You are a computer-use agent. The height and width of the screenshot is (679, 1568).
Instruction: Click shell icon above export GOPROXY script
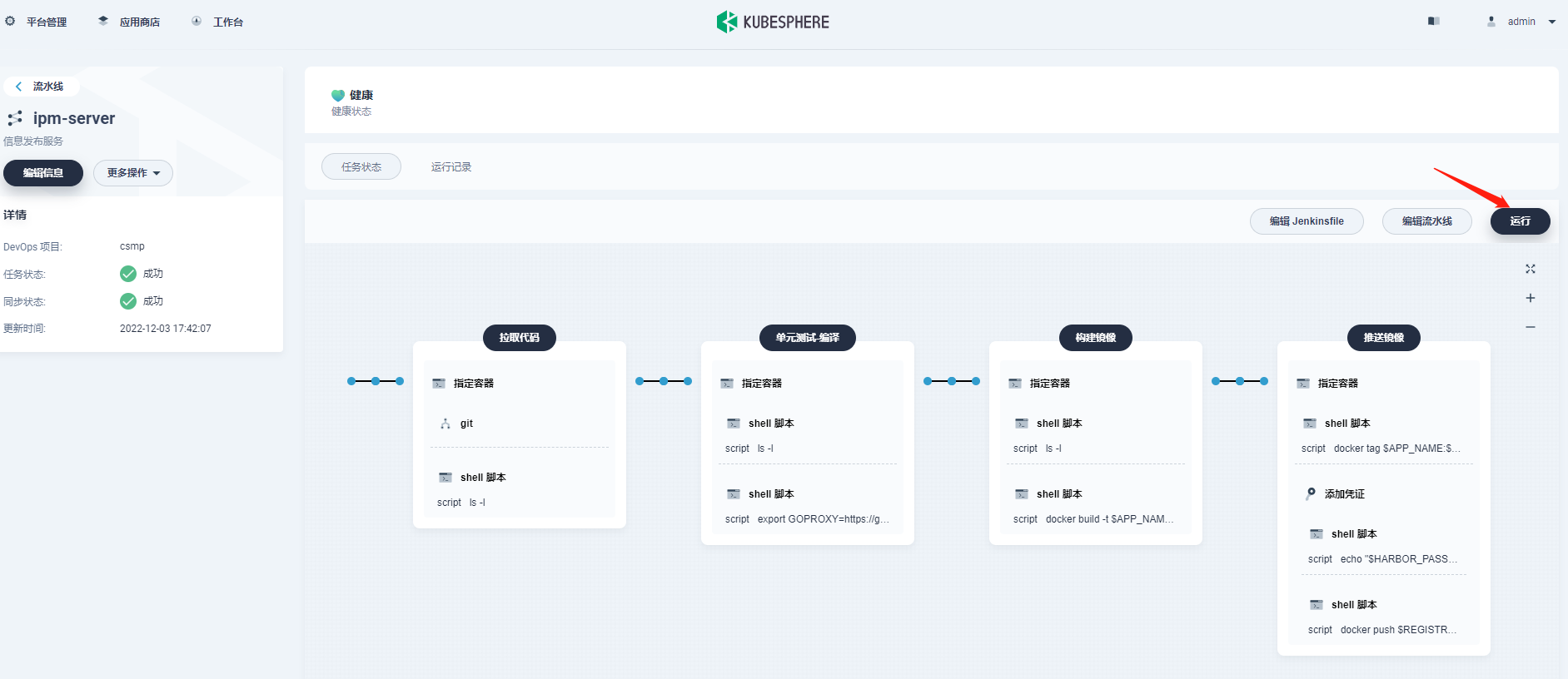[x=734, y=494]
